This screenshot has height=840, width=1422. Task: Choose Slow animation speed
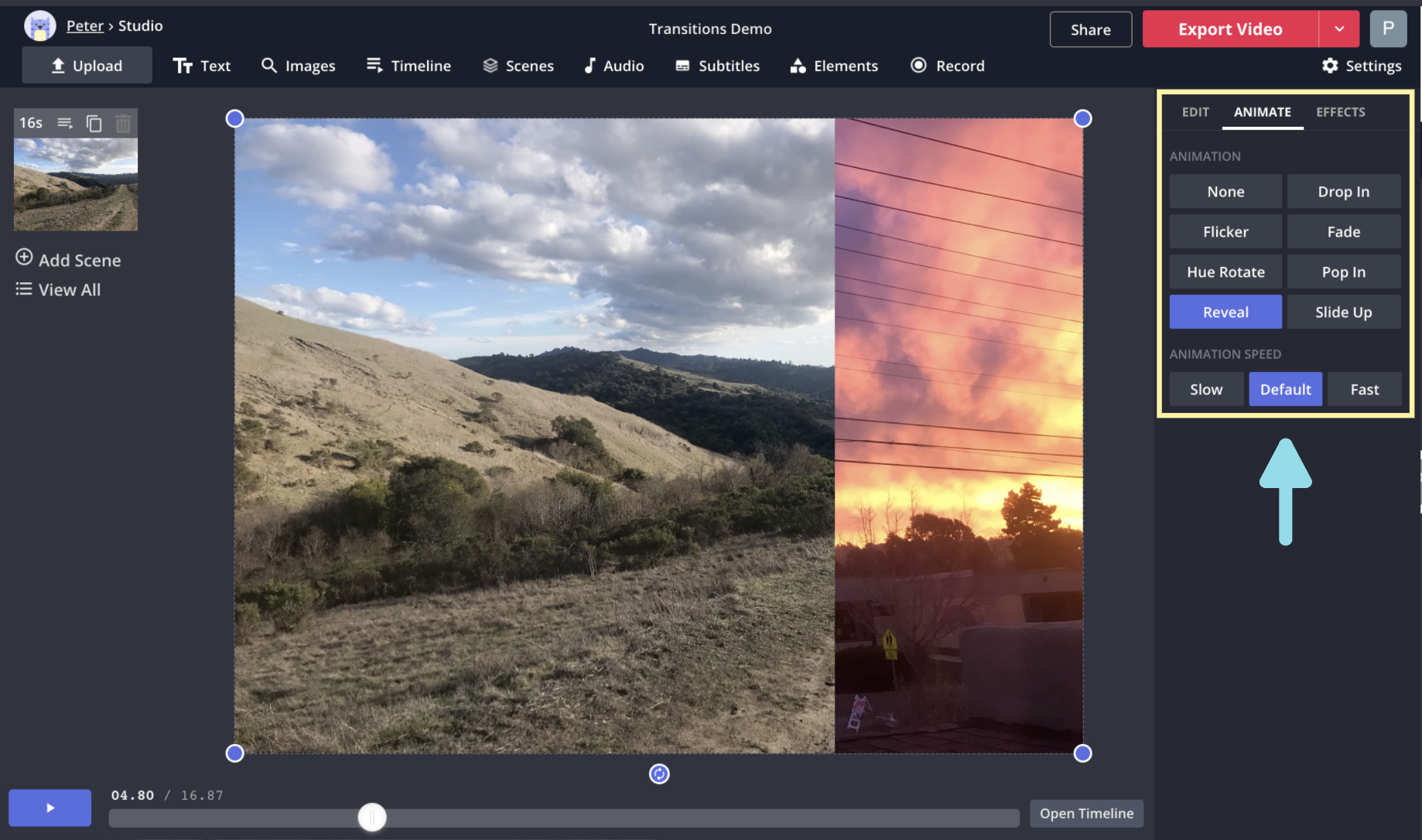tap(1205, 390)
